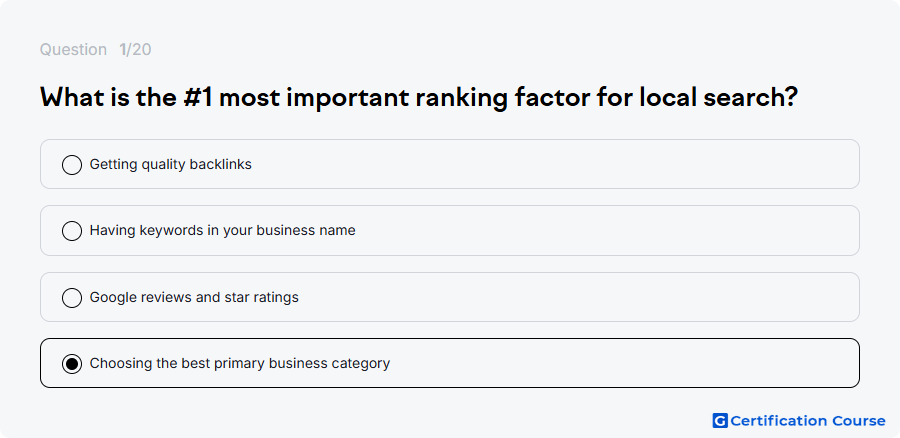This screenshot has width=900, height=438.
Task: Click the 1/20 question counter
Action: 135,50
